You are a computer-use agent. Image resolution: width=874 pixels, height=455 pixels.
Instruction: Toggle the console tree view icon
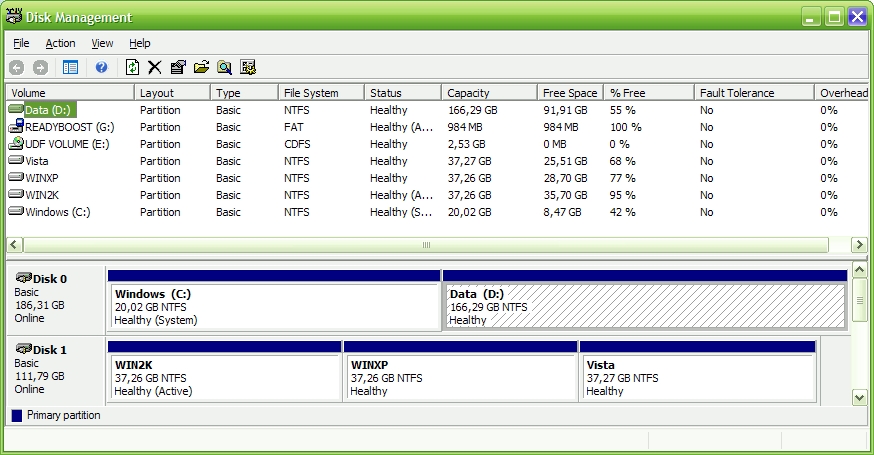[x=70, y=67]
